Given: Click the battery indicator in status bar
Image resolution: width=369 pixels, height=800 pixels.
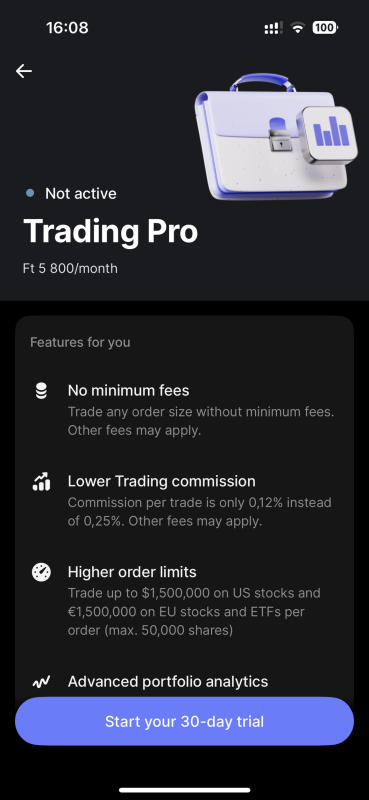Looking at the screenshot, I should click(x=325, y=28).
